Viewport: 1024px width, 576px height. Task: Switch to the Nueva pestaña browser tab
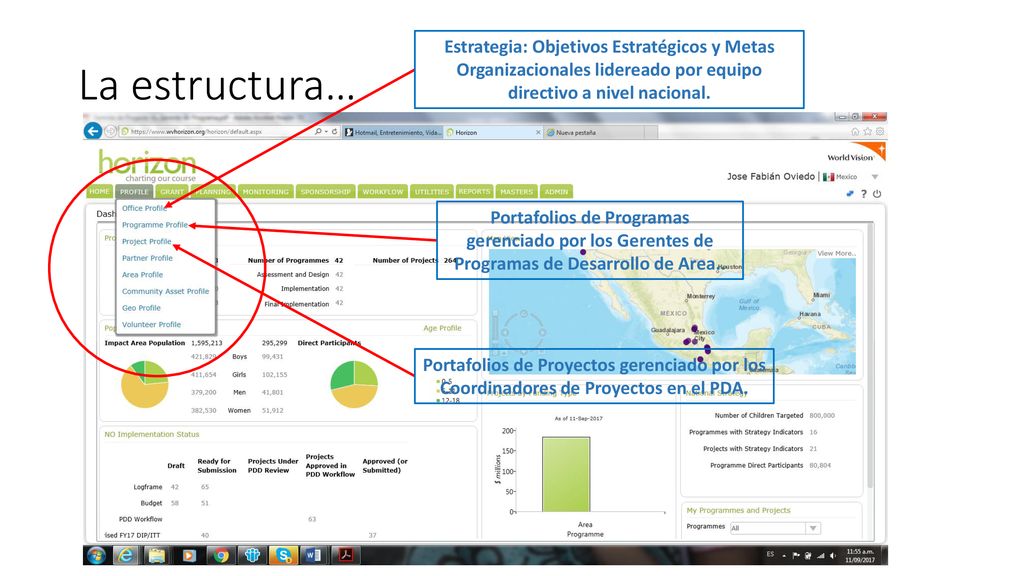pos(594,132)
